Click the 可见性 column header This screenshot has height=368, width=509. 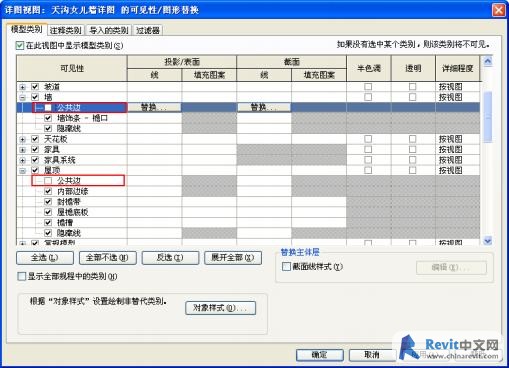pos(72,68)
